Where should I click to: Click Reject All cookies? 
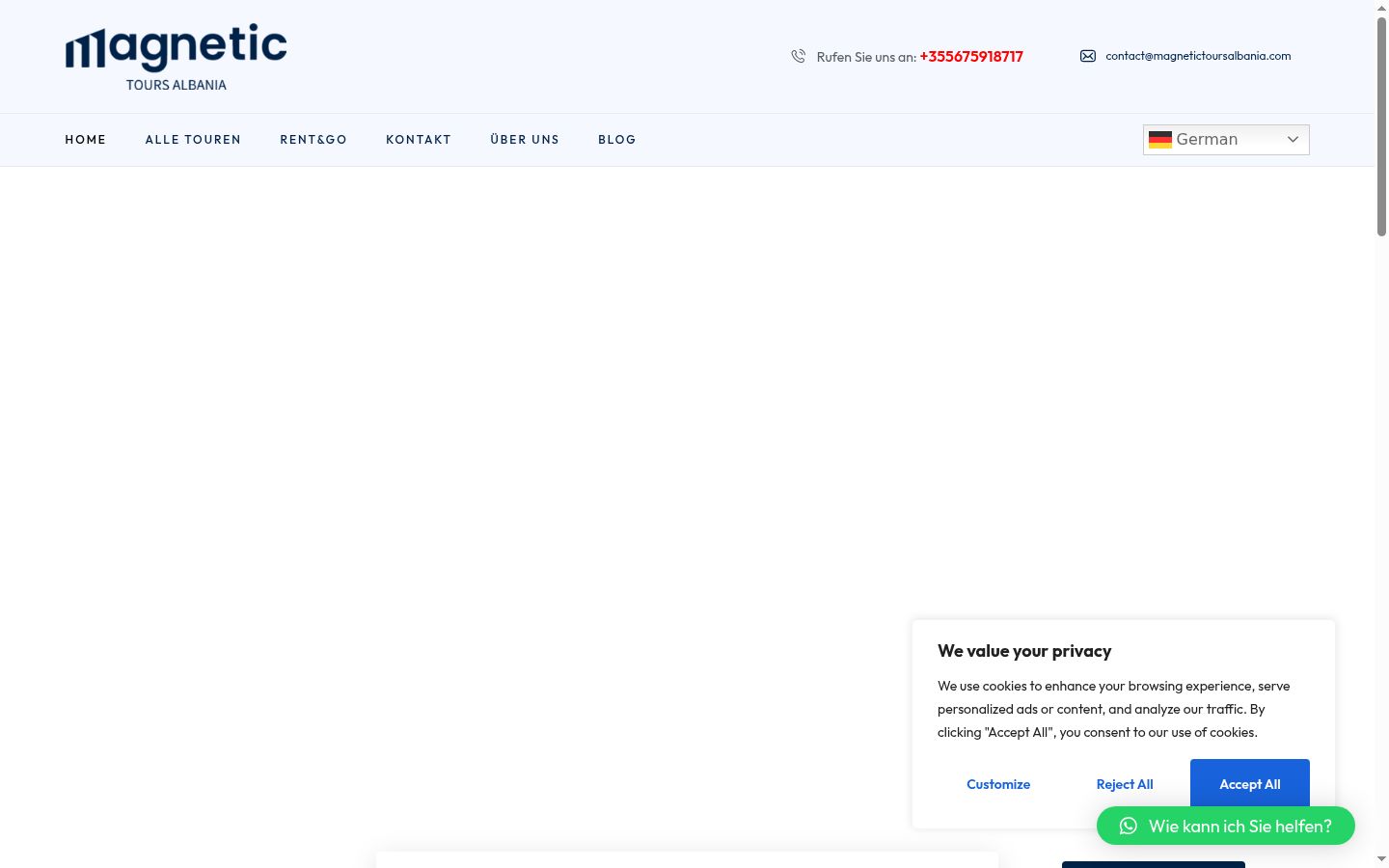[1125, 784]
